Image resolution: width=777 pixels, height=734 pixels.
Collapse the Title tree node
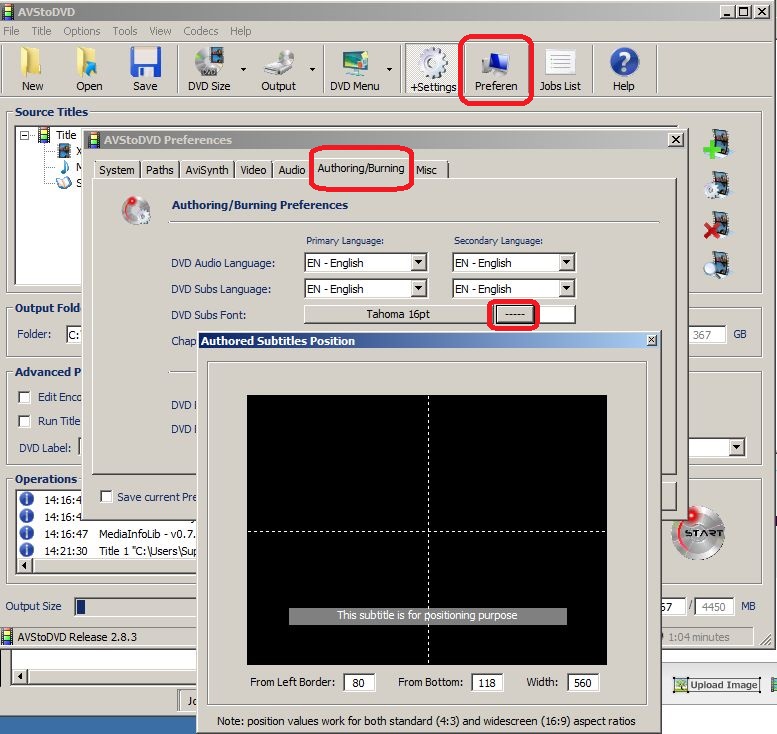24,135
